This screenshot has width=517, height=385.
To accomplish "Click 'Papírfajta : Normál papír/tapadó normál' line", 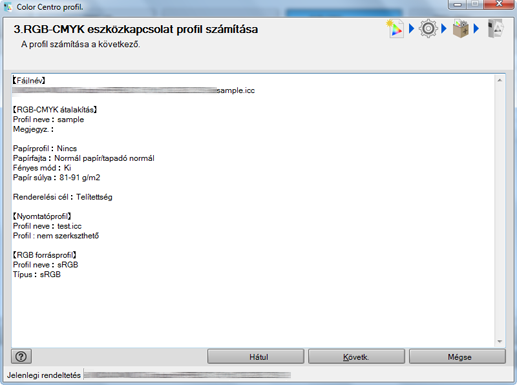I will pyautogui.click(x=83, y=158).
